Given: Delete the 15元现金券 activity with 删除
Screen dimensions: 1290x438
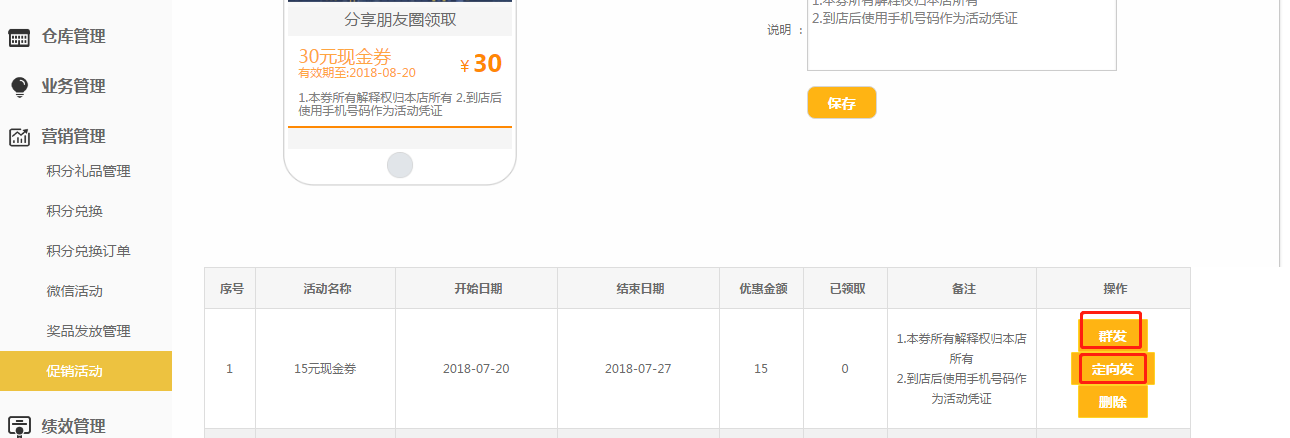Looking at the screenshot, I should 1112,402.
